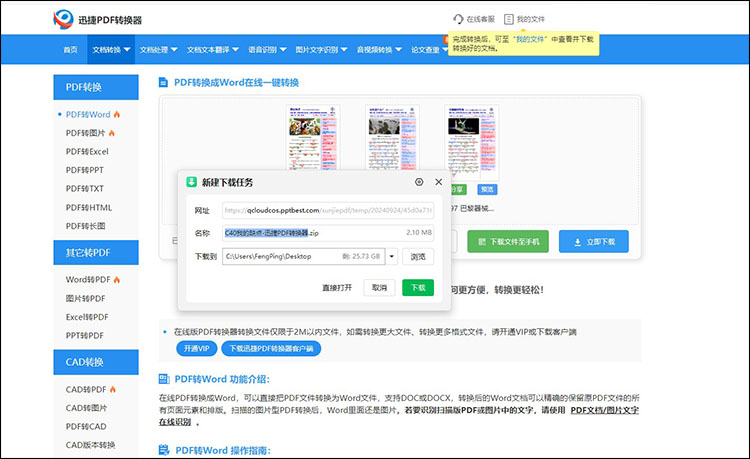Open 我的文件 link in yellow tooltip
Image resolution: width=750 pixels, height=459 pixels.
(530, 39)
